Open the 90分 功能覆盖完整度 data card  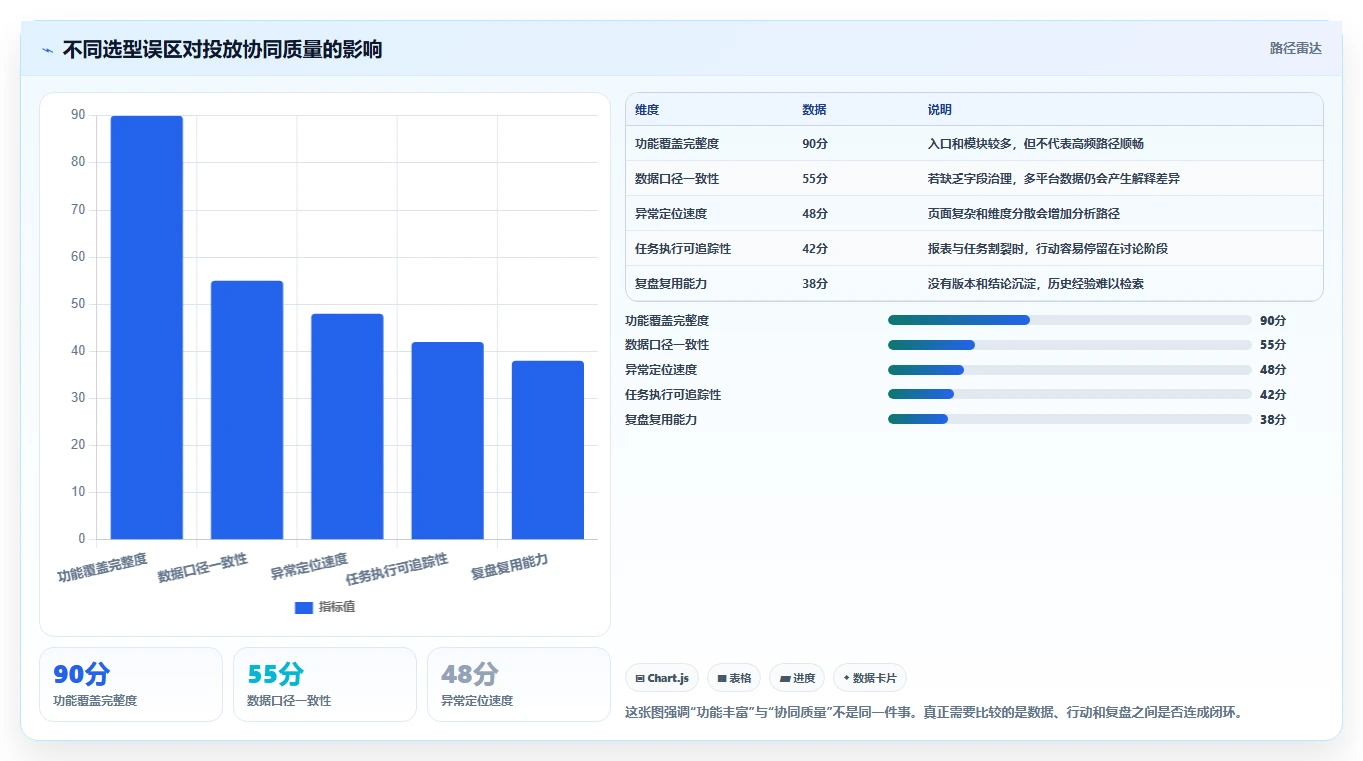click(x=131, y=684)
